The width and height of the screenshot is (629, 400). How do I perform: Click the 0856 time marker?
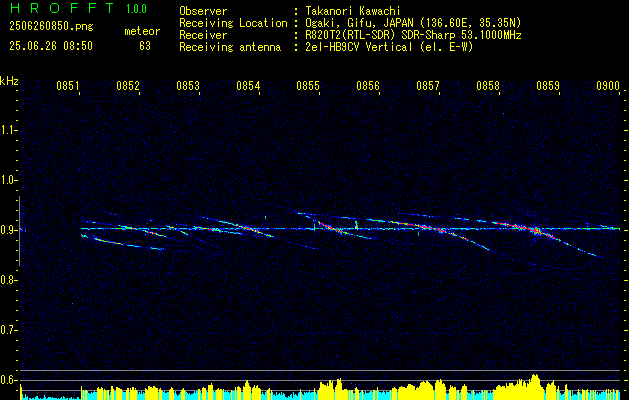click(x=368, y=85)
